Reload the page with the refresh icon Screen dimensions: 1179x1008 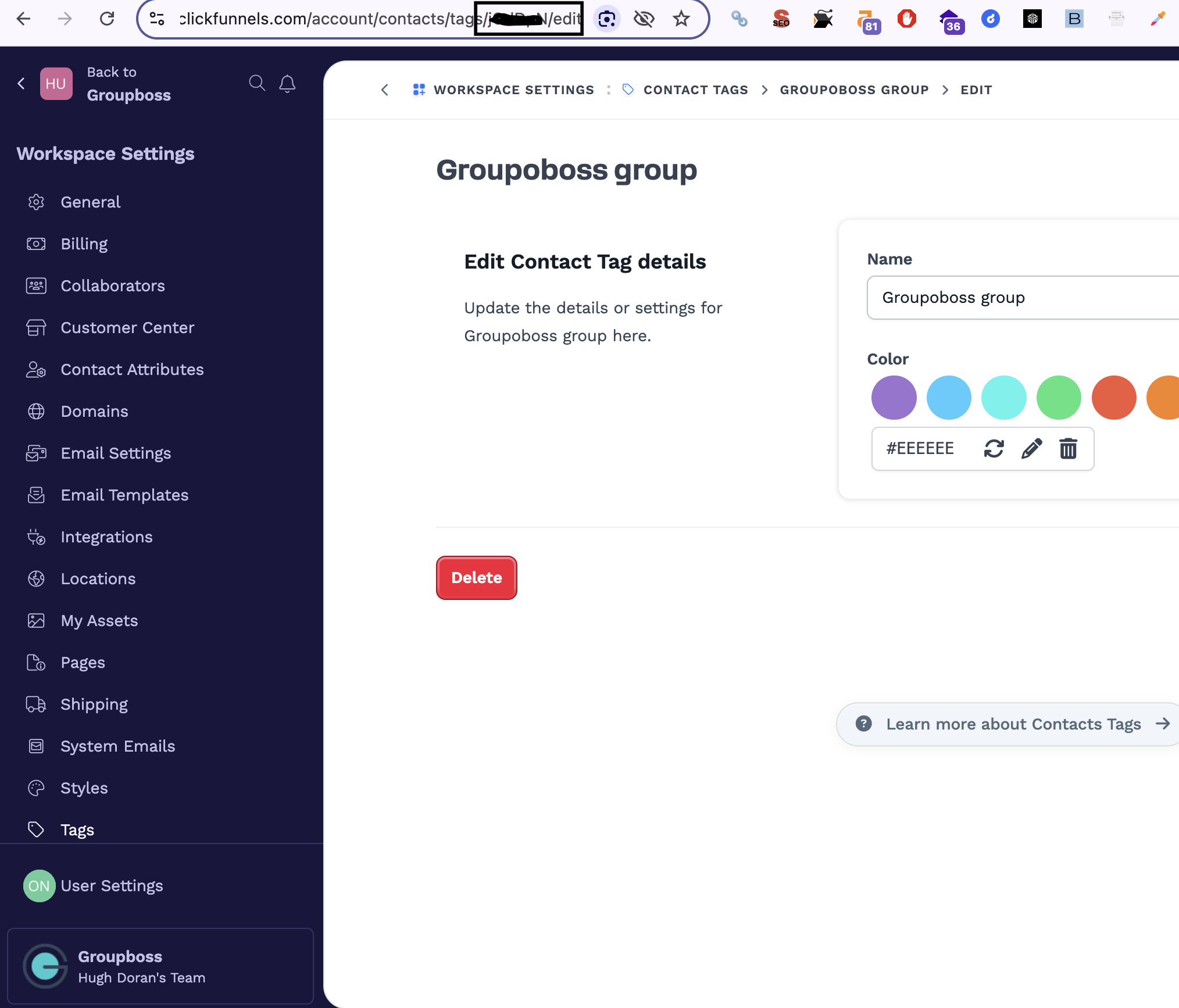point(107,19)
